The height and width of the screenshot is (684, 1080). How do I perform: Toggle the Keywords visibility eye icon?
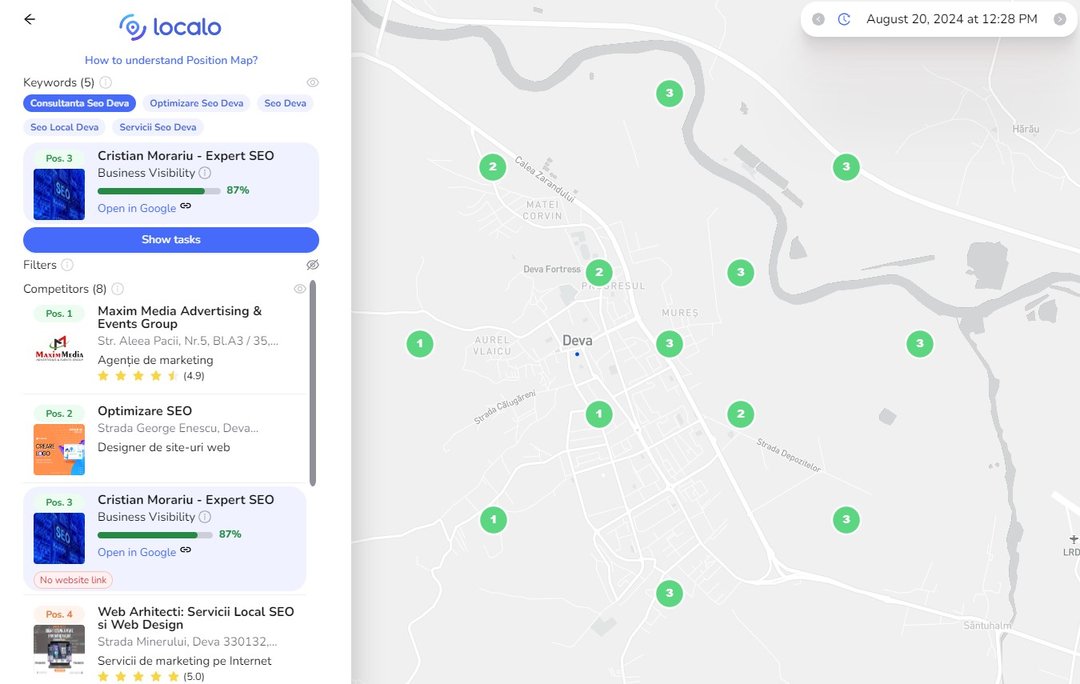312,83
